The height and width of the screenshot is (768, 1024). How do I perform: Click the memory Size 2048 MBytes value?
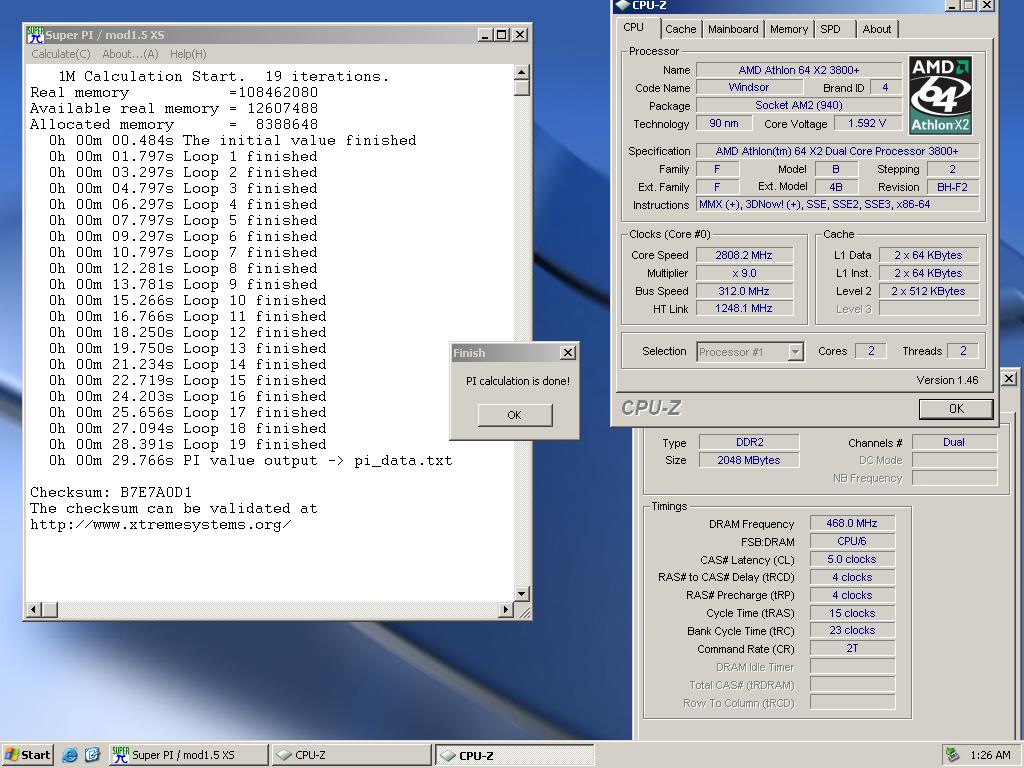point(749,460)
